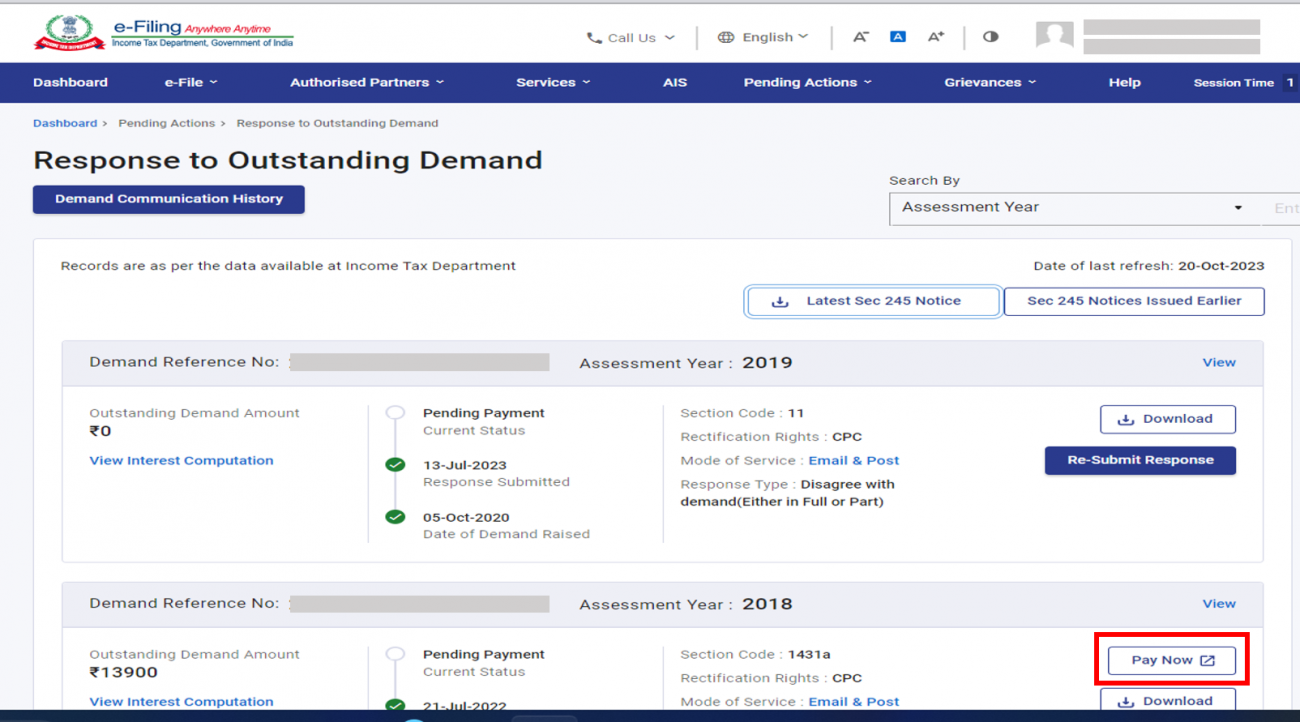Reset text size with the blue A icon
Viewport: 1300px width, 722px height.
point(897,36)
